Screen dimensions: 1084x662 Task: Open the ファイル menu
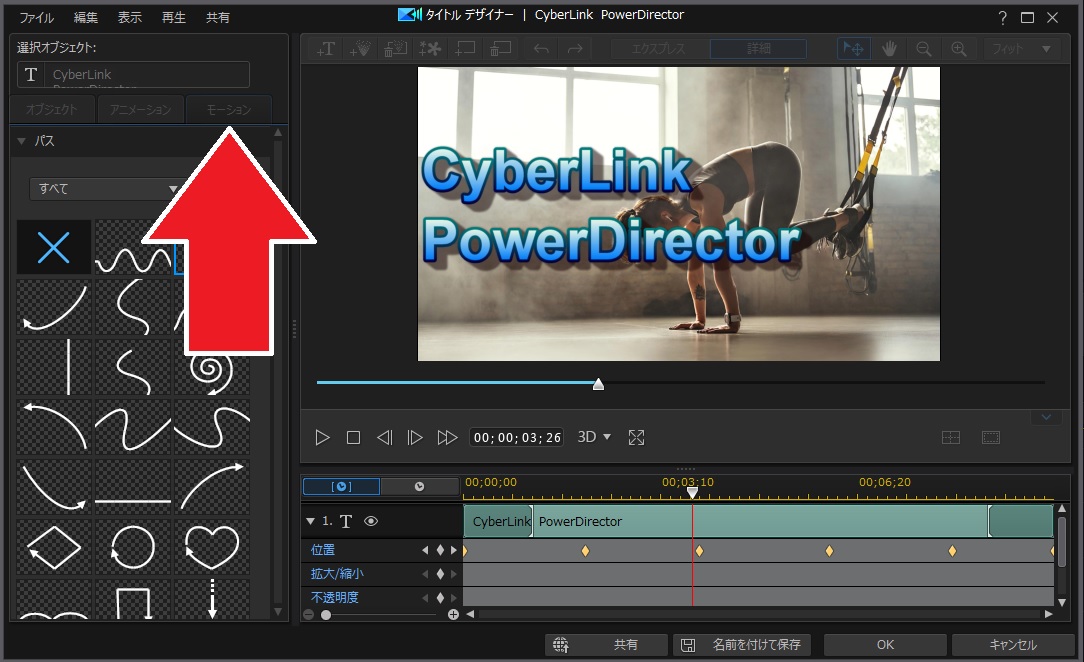click(37, 18)
